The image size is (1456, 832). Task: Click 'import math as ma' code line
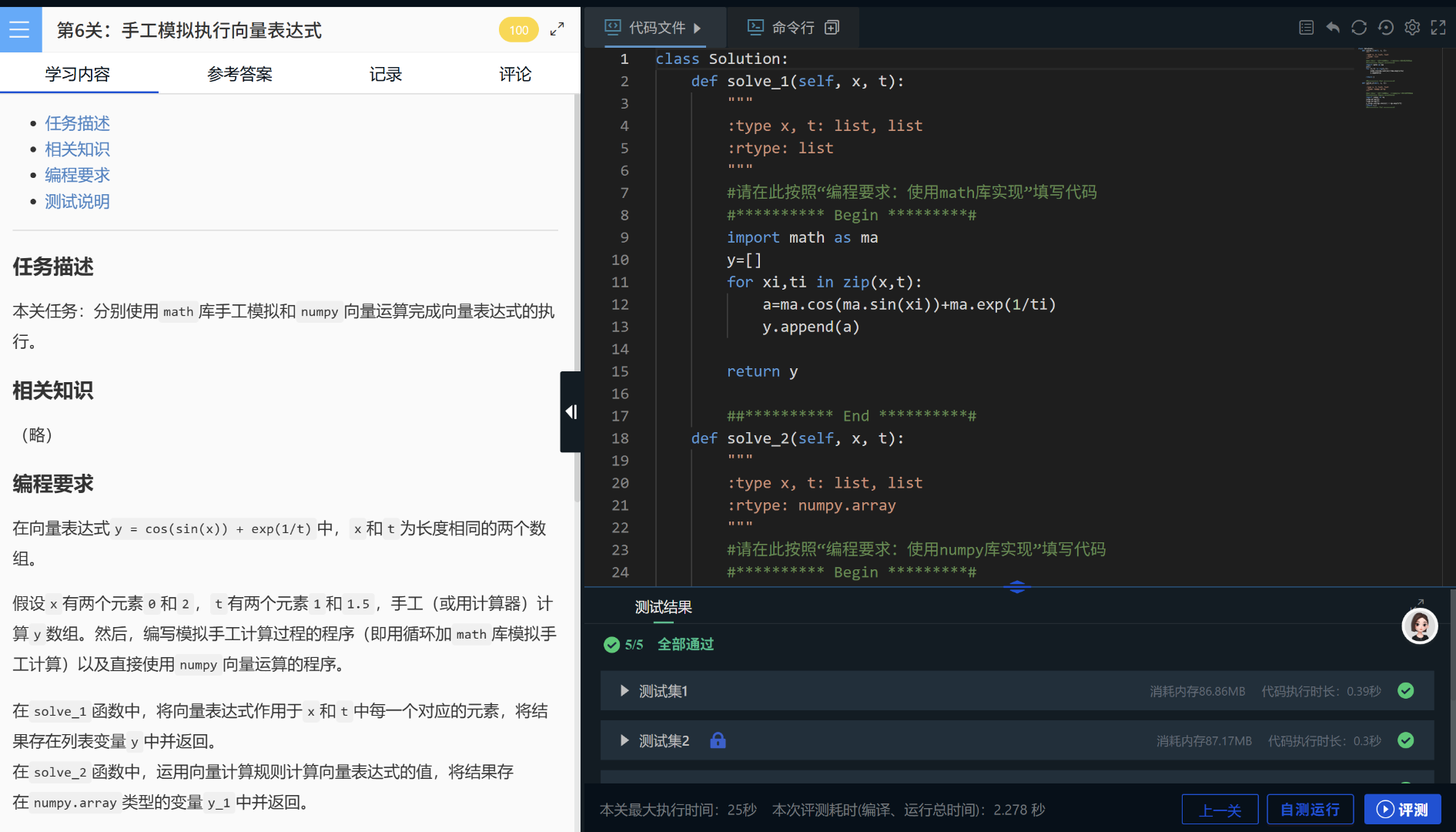pyautogui.click(x=802, y=237)
